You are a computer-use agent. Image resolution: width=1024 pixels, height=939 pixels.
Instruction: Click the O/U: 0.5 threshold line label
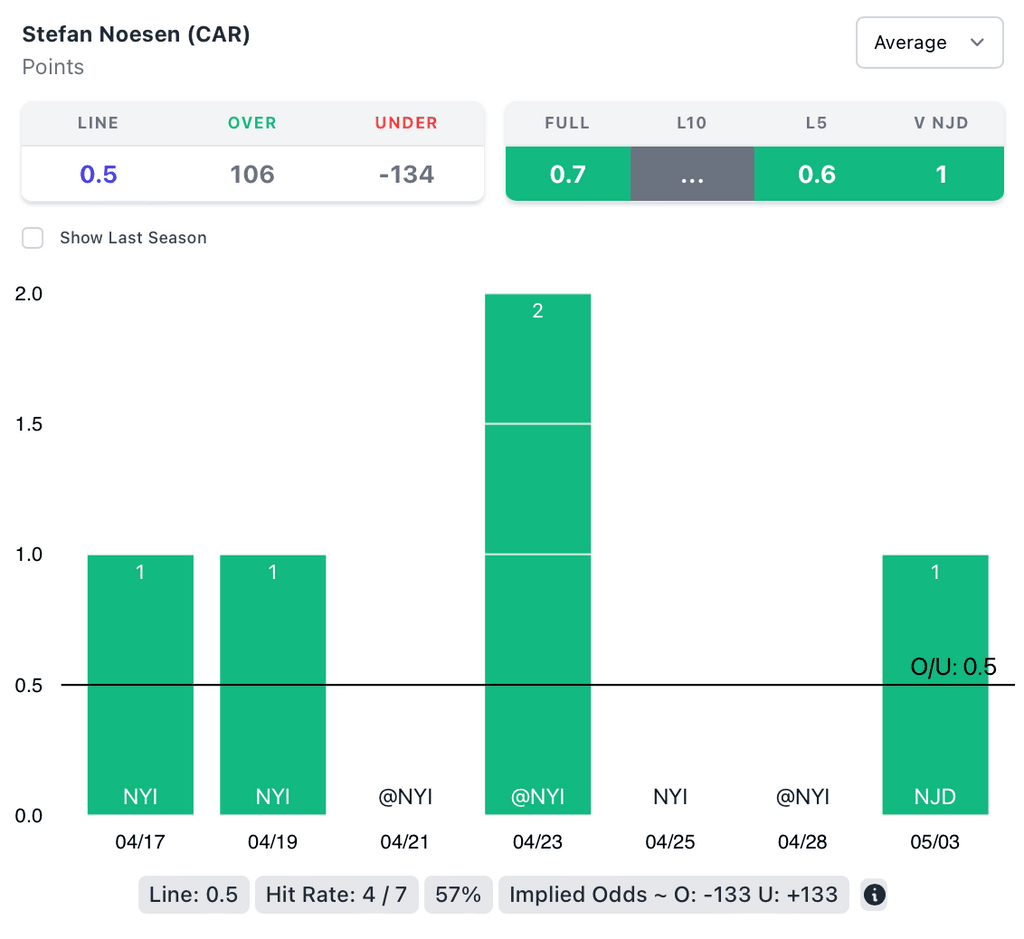(953, 667)
